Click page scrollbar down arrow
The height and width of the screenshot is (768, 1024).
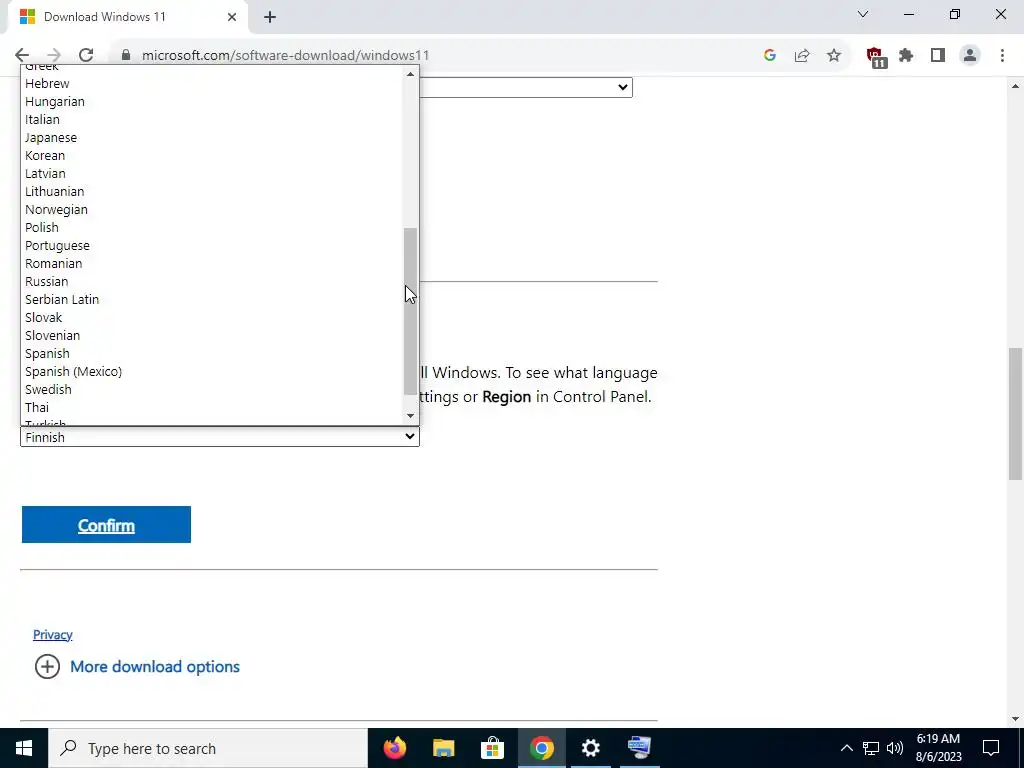[1015, 719]
